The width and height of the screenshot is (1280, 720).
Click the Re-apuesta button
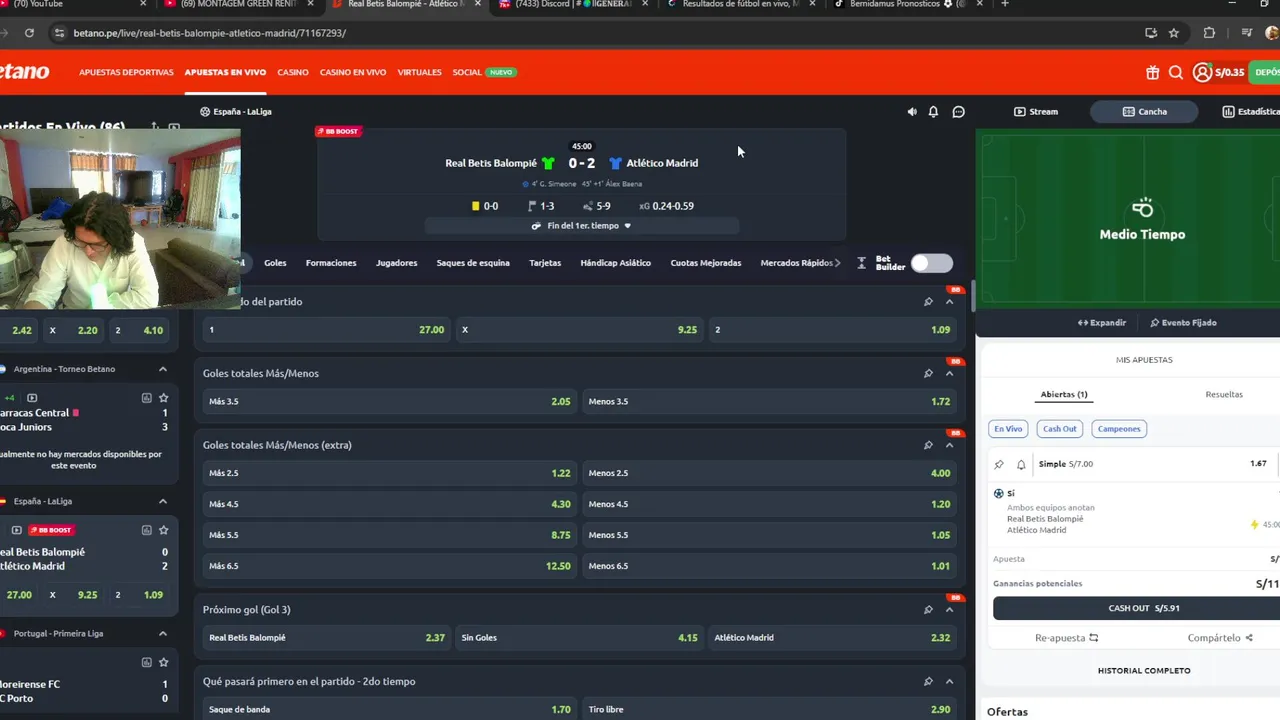pos(1066,638)
